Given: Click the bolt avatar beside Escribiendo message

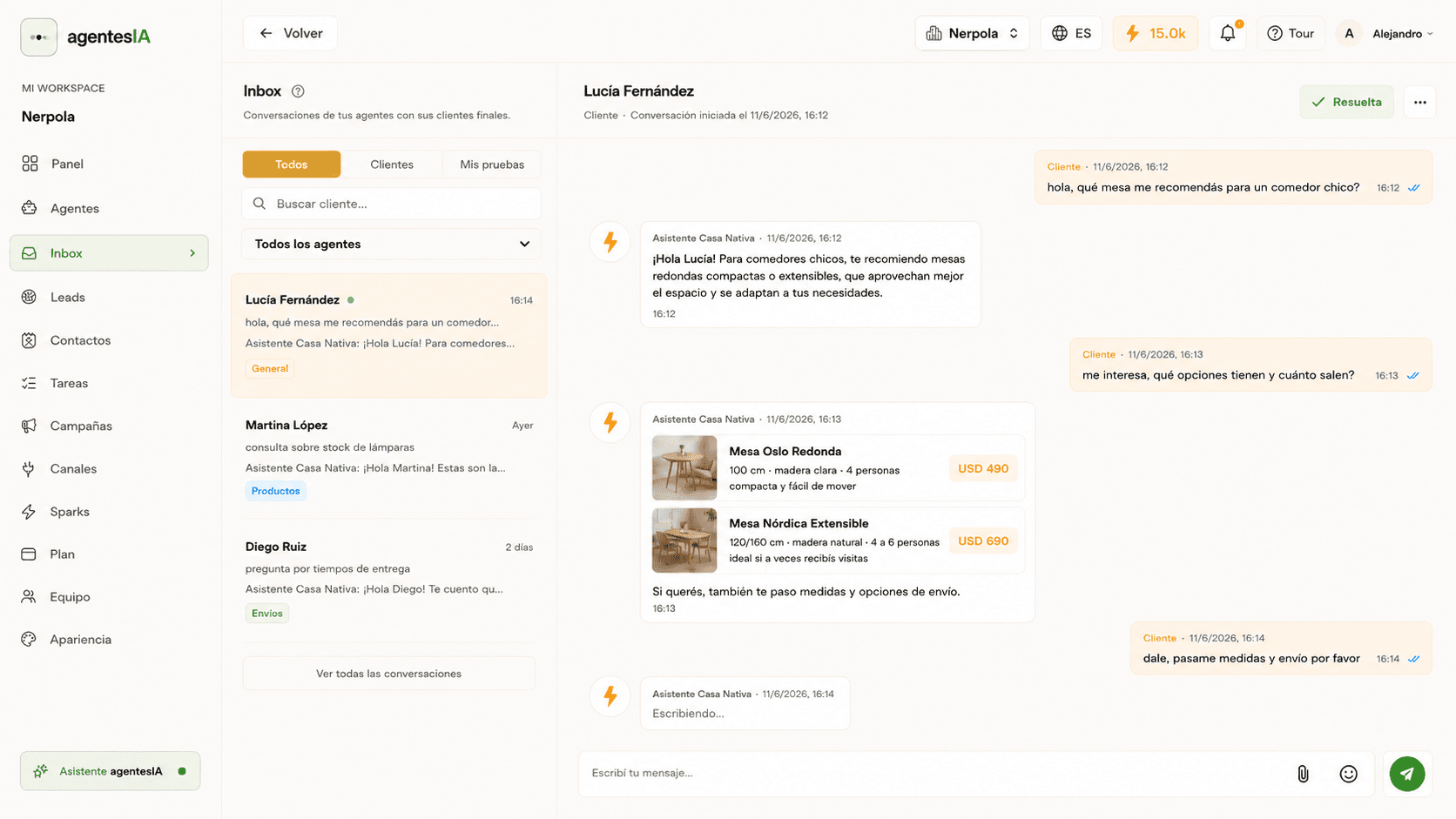Looking at the screenshot, I should click(610, 696).
